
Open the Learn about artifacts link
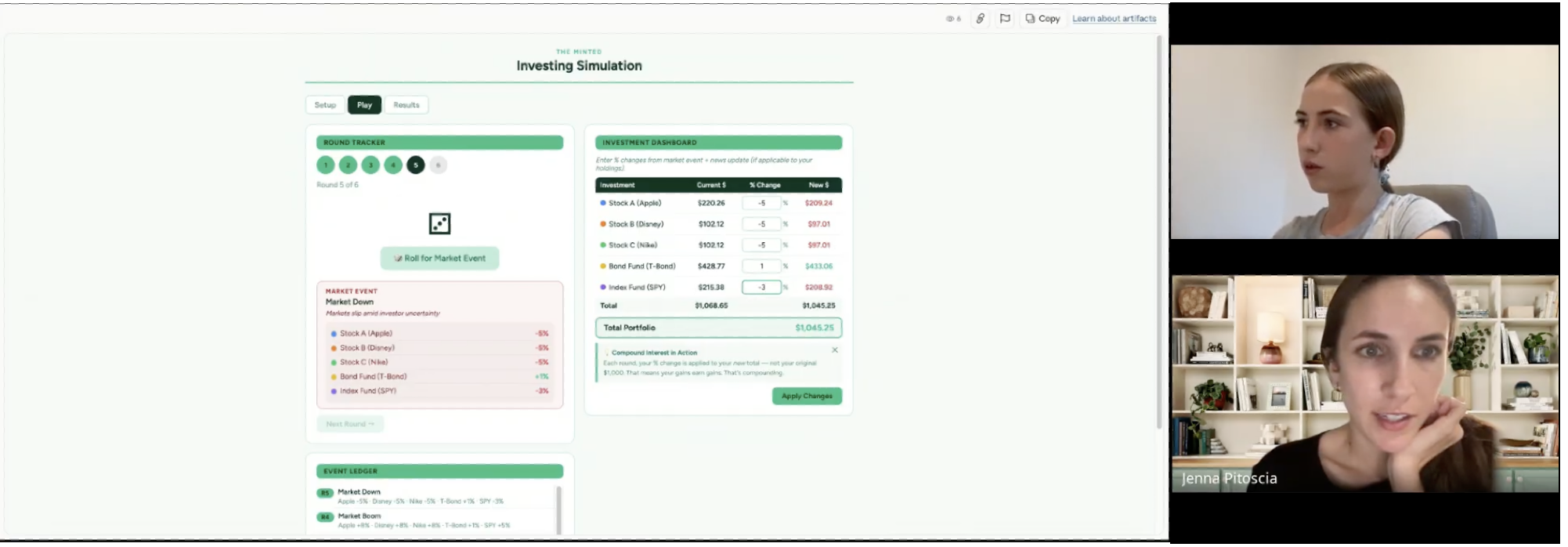point(1114,18)
